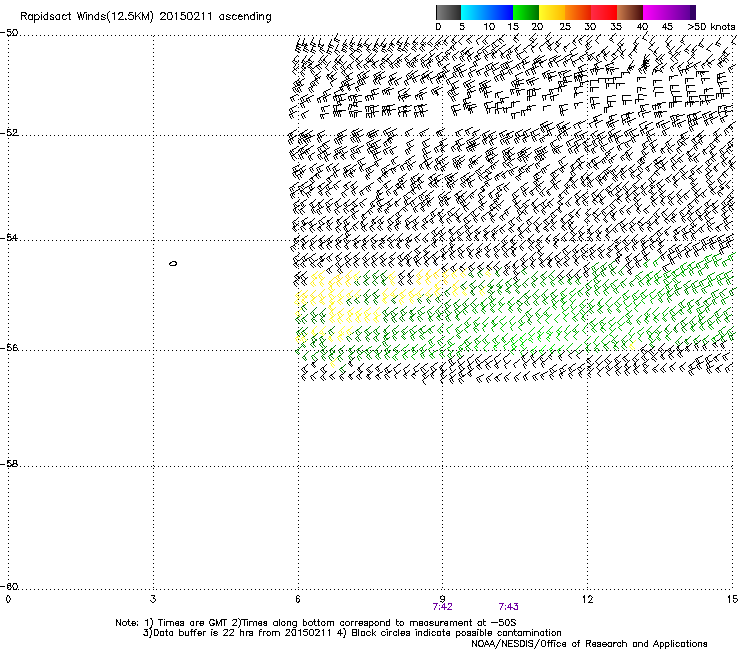740x650 pixels.
Task: Click the purple "7:43" swath time marker
Action: [508, 607]
